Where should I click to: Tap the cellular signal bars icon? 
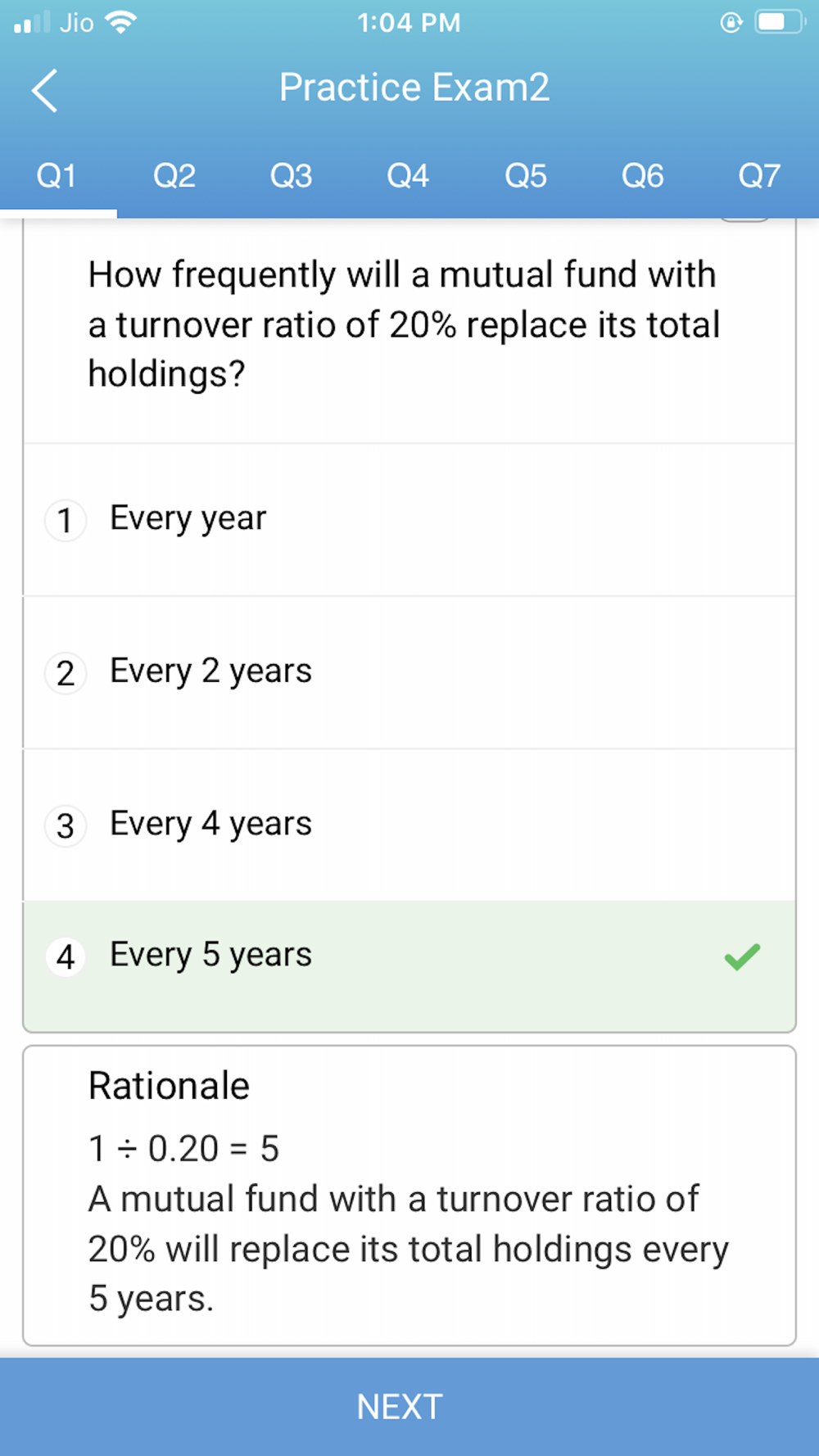(32, 23)
